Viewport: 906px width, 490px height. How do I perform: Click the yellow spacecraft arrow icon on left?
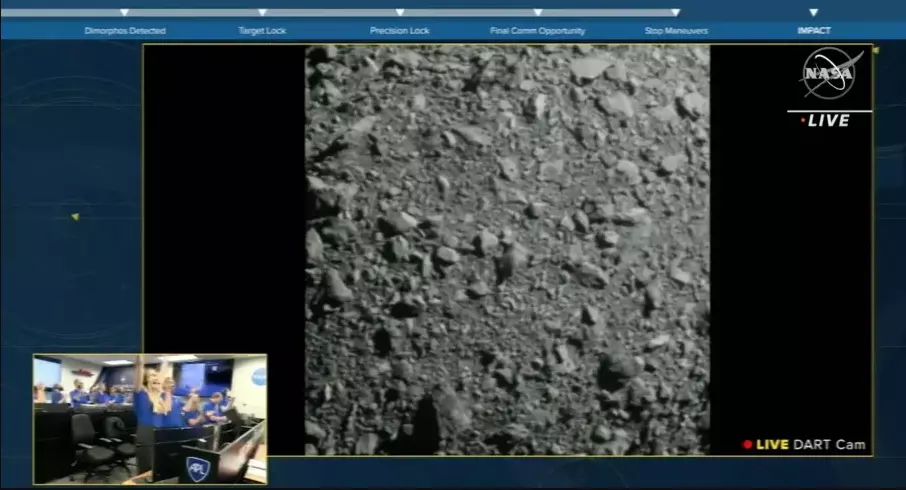(x=75, y=217)
